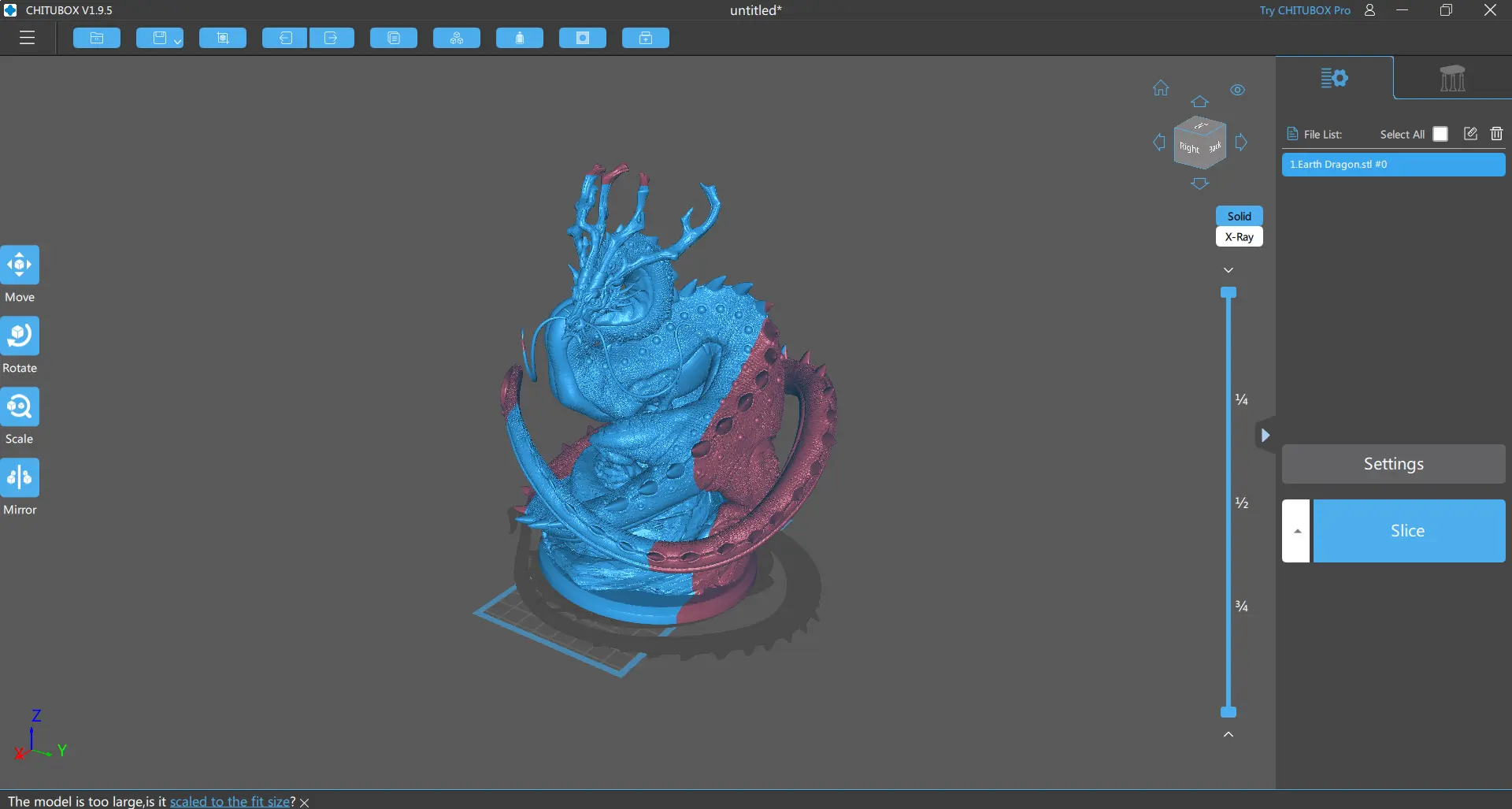Open the hamburger menu
1512x809 pixels.
pyautogui.click(x=27, y=38)
